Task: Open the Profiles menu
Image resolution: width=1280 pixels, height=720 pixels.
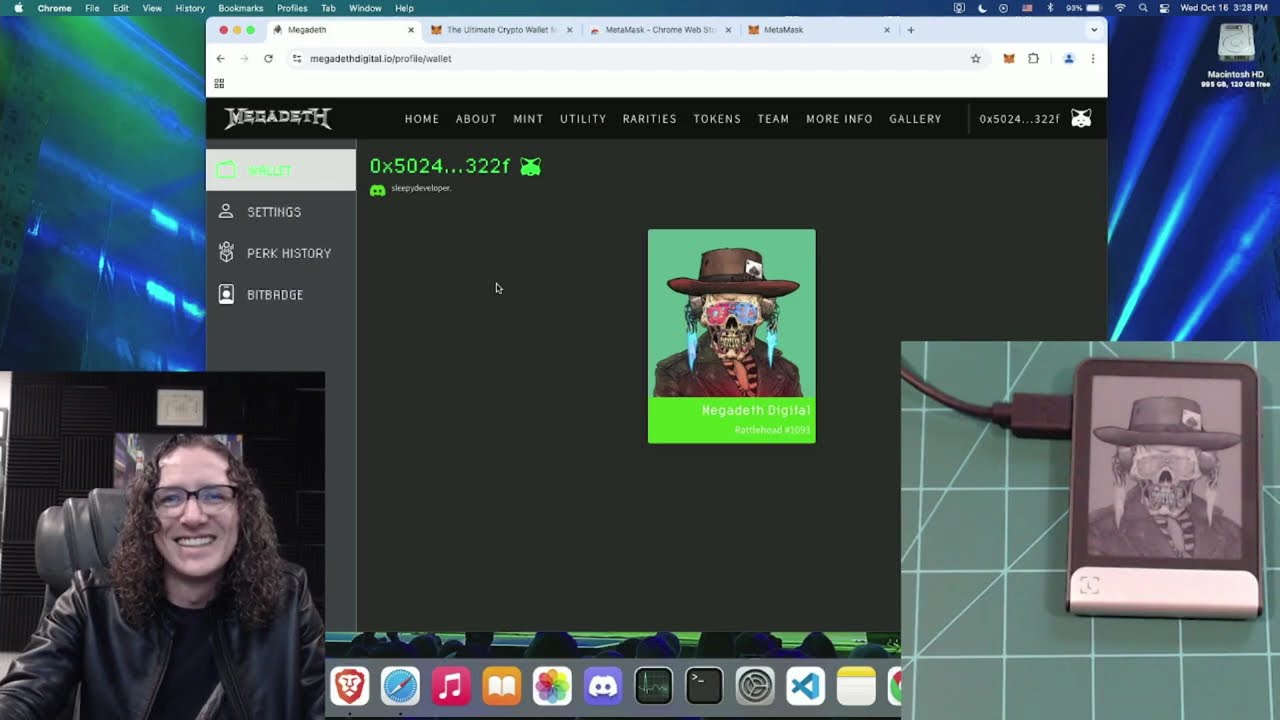Action: pos(292,8)
